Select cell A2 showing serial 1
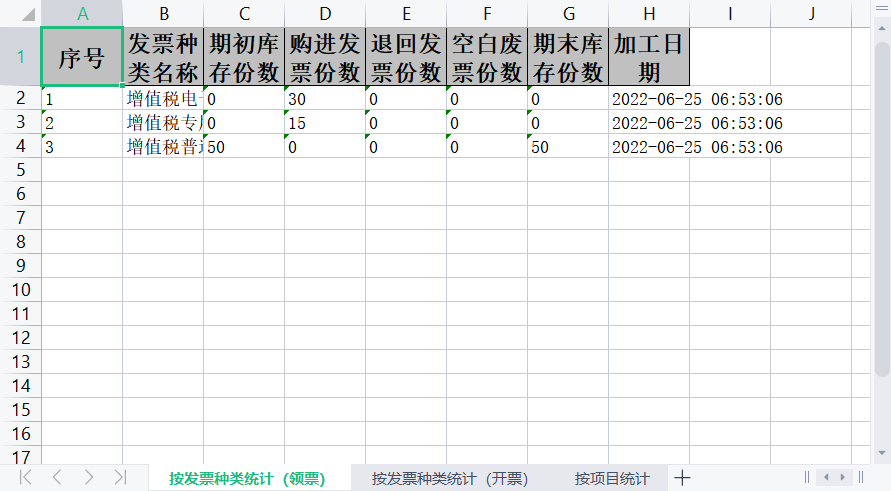Viewport: 891px width, 491px height. tap(82, 98)
